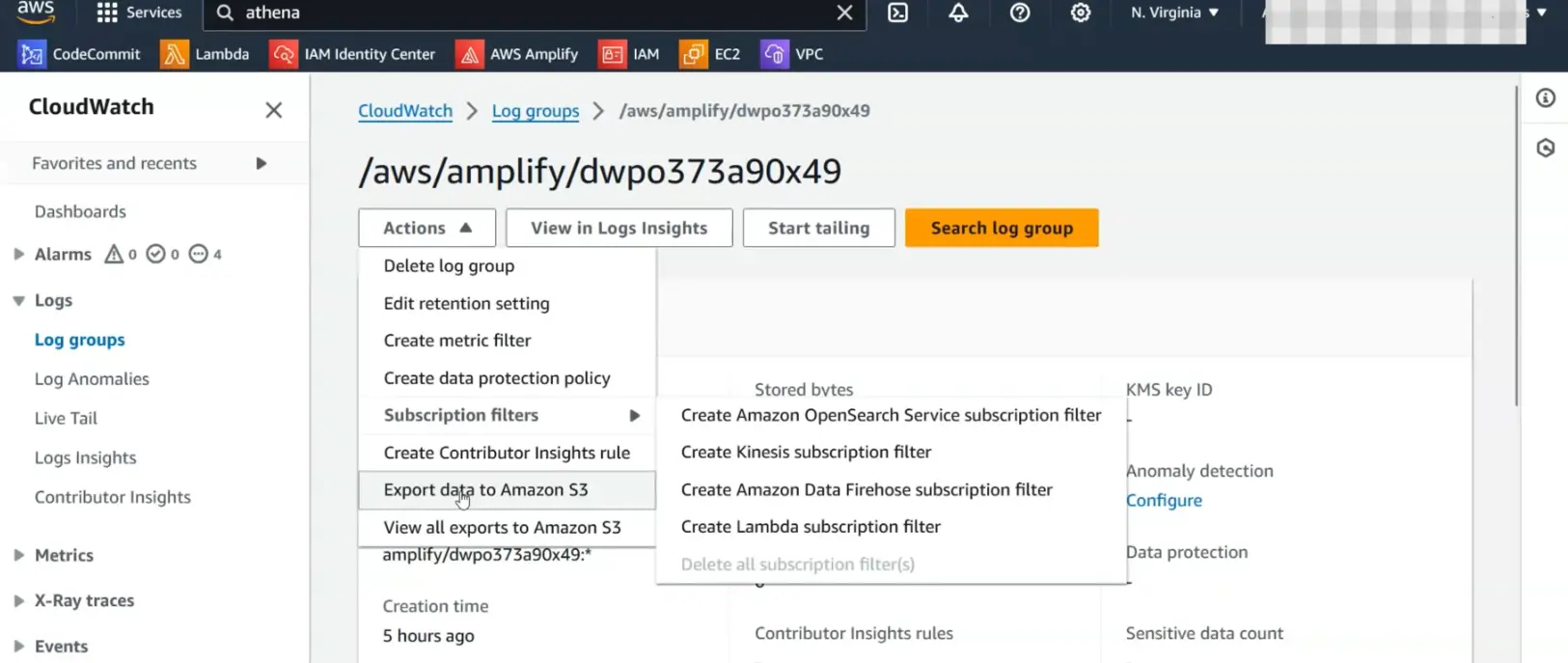Open the IAM Identity Center shortcut
Image resolution: width=1568 pixels, height=663 pixels.
coord(353,54)
